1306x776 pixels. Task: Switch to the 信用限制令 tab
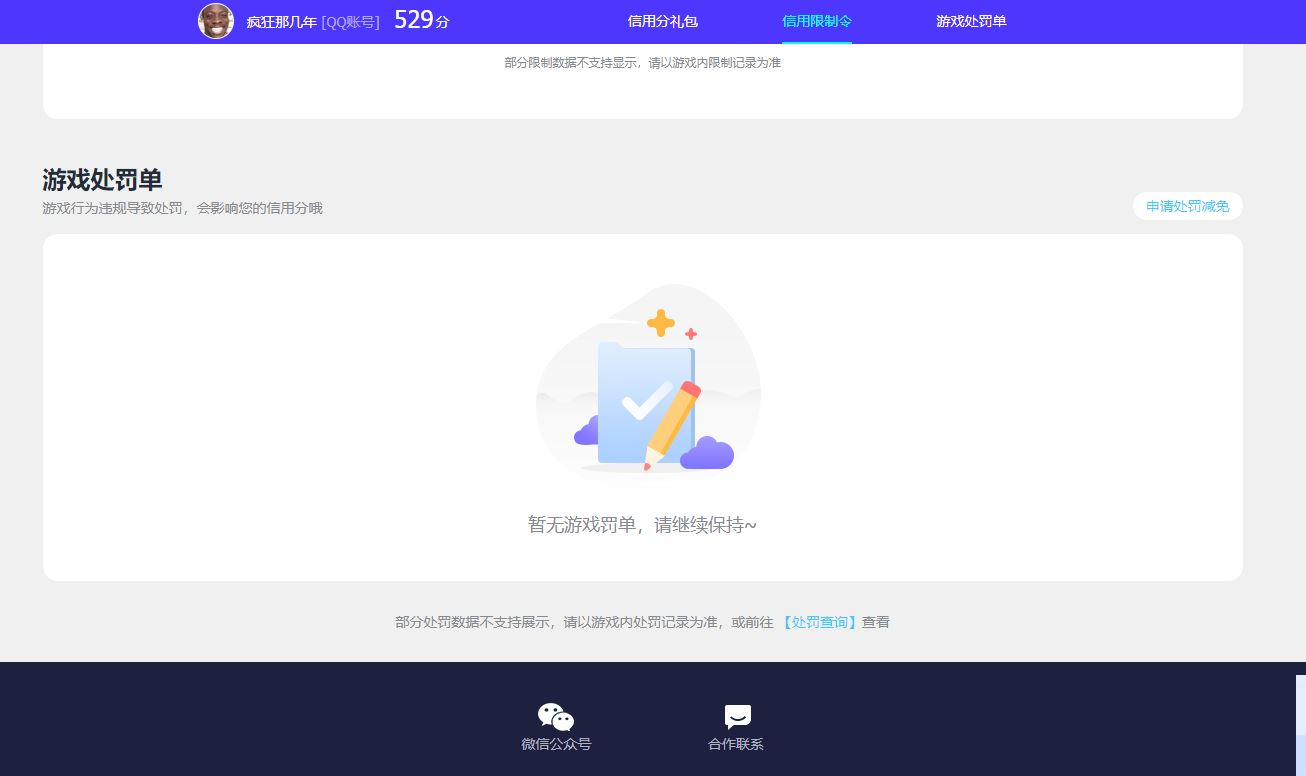pos(816,21)
